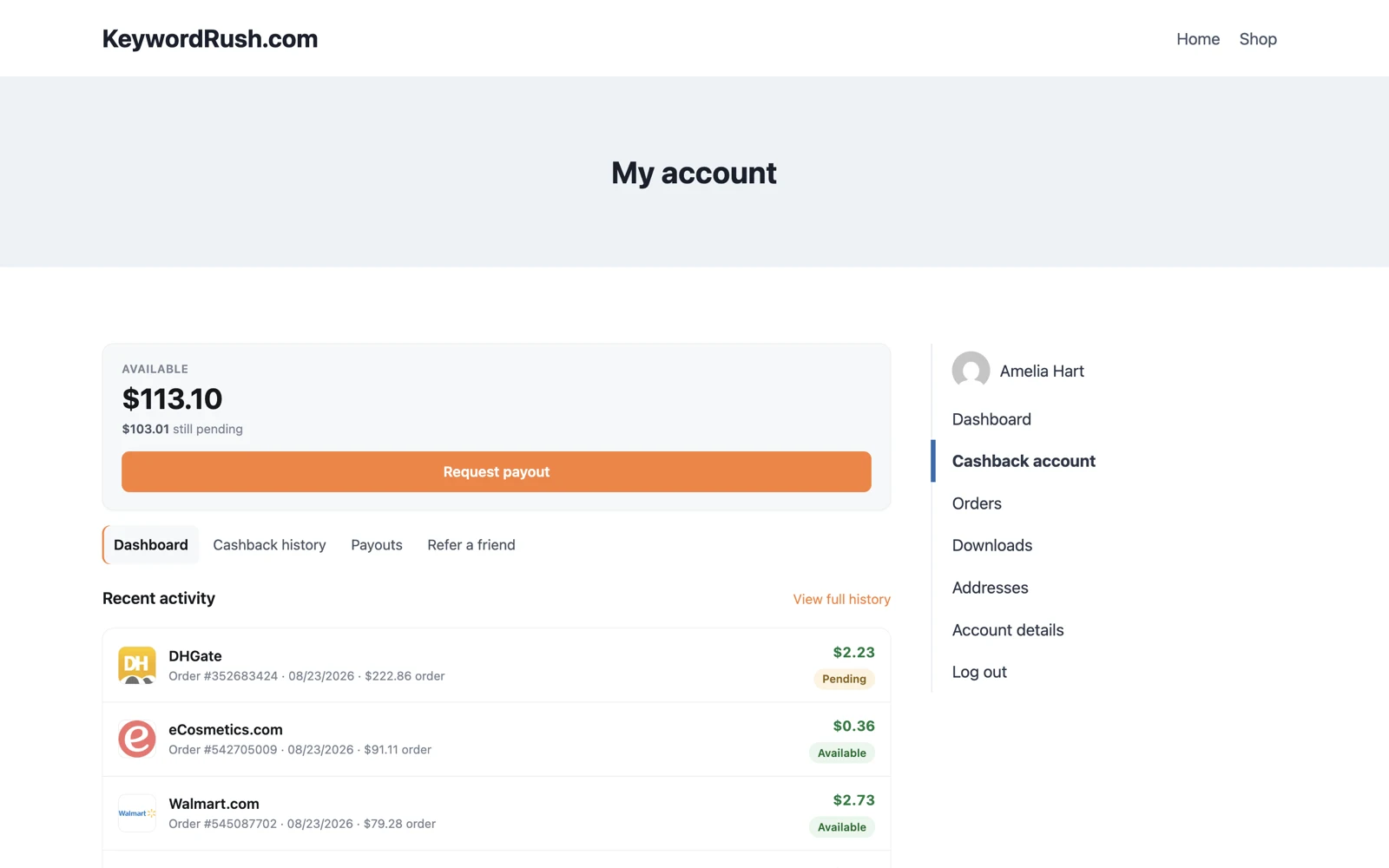The width and height of the screenshot is (1389, 868).
Task: Open Dashboard in the account sidebar
Action: (x=991, y=419)
